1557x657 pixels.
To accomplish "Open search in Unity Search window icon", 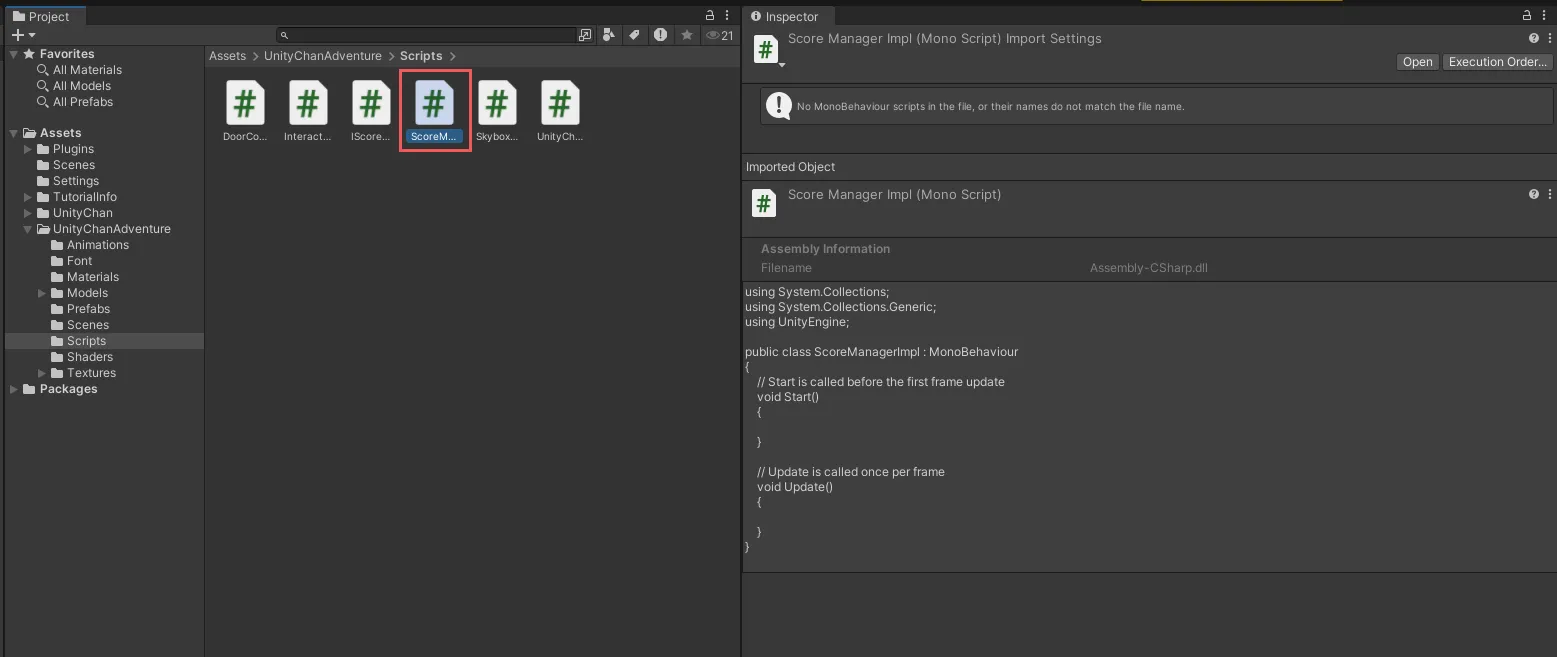I will 585,35.
